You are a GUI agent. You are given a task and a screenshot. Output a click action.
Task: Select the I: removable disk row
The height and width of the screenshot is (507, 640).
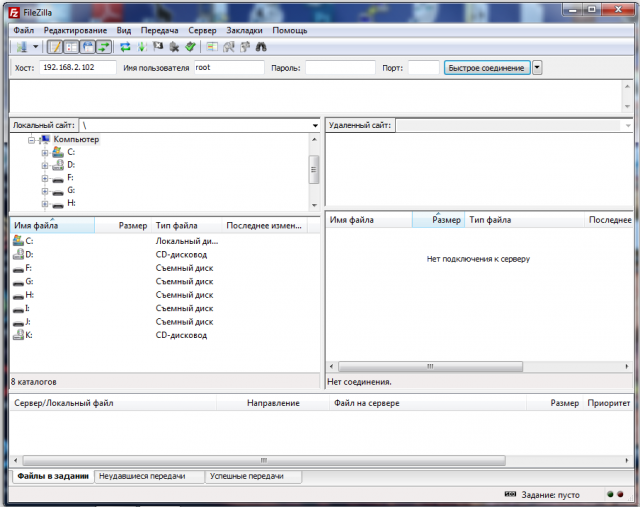point(165,308)
